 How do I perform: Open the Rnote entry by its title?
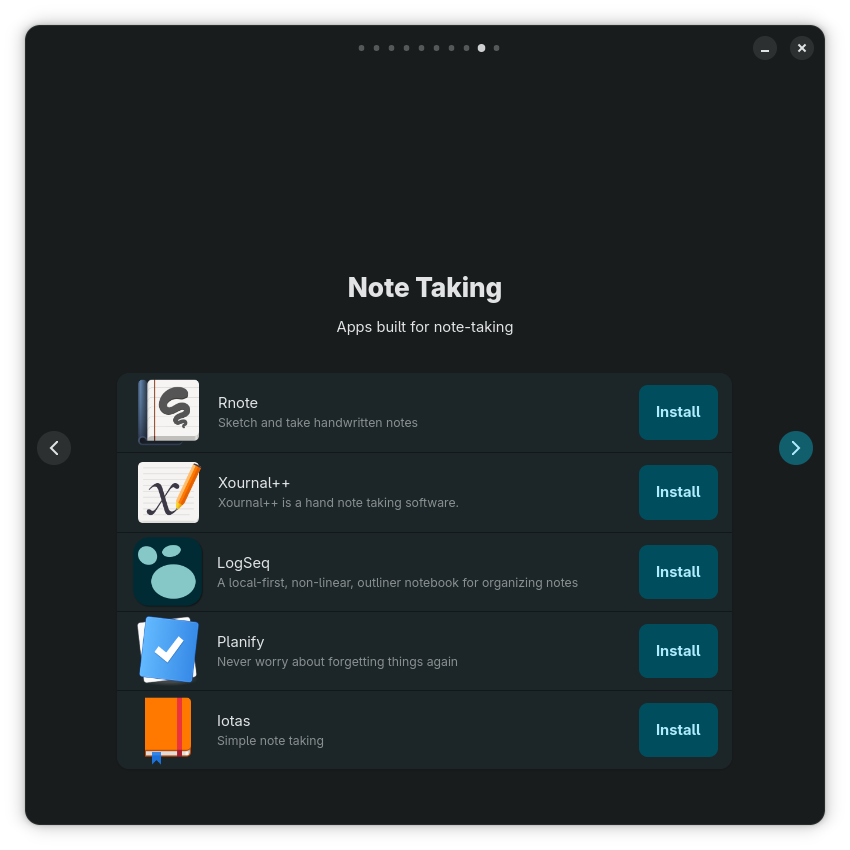[238, 403]
